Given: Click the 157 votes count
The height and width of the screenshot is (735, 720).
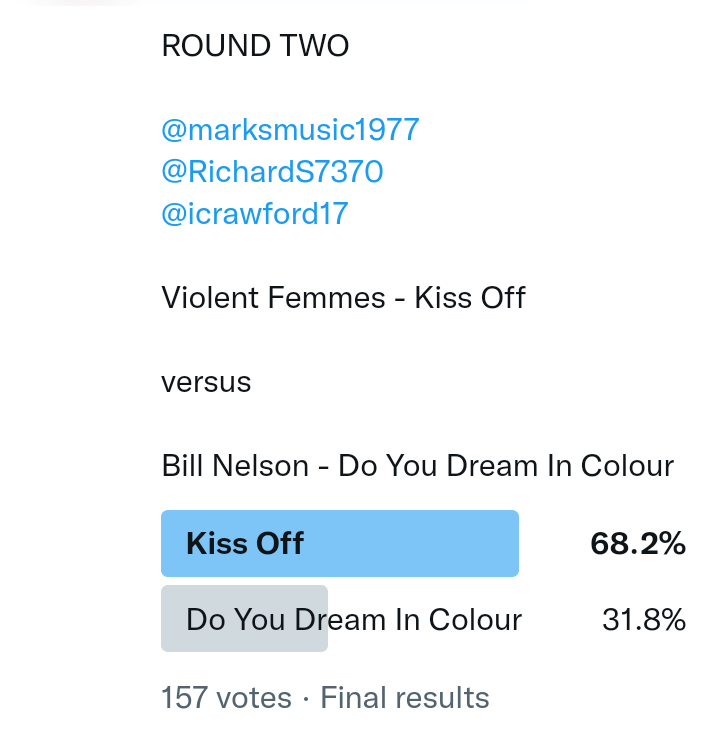Looking at the screenshot, I should (226, 697).
